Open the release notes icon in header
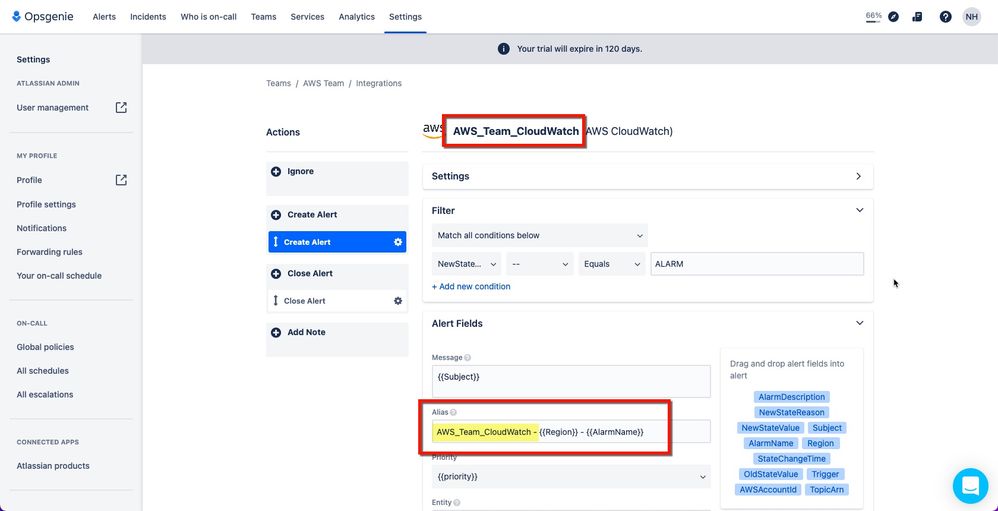Image resolution: width=998 pixels, height=511 pixels. click(917, 17)
